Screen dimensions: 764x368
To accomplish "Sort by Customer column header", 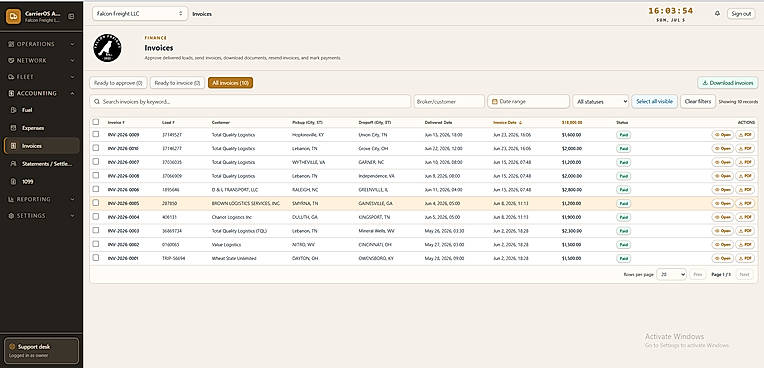I will (221, 122).
